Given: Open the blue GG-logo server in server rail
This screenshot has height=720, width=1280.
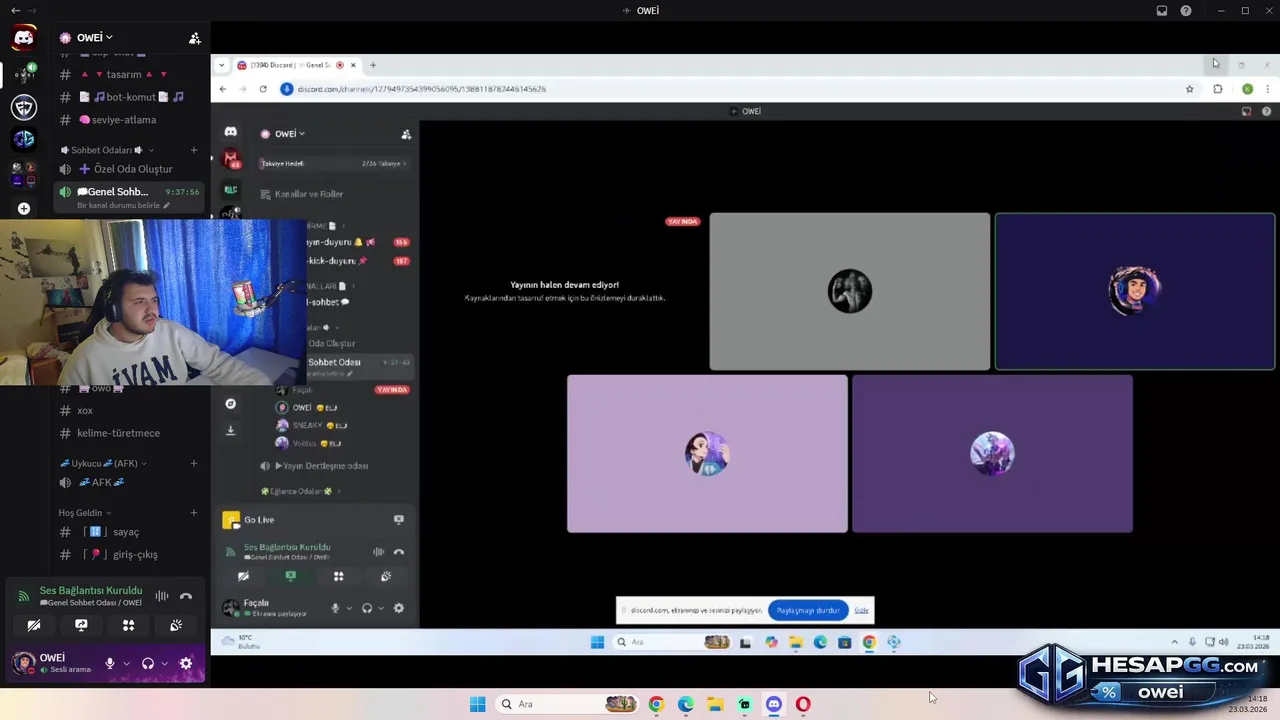Looking at the screenshot, I should coord(24,140).
